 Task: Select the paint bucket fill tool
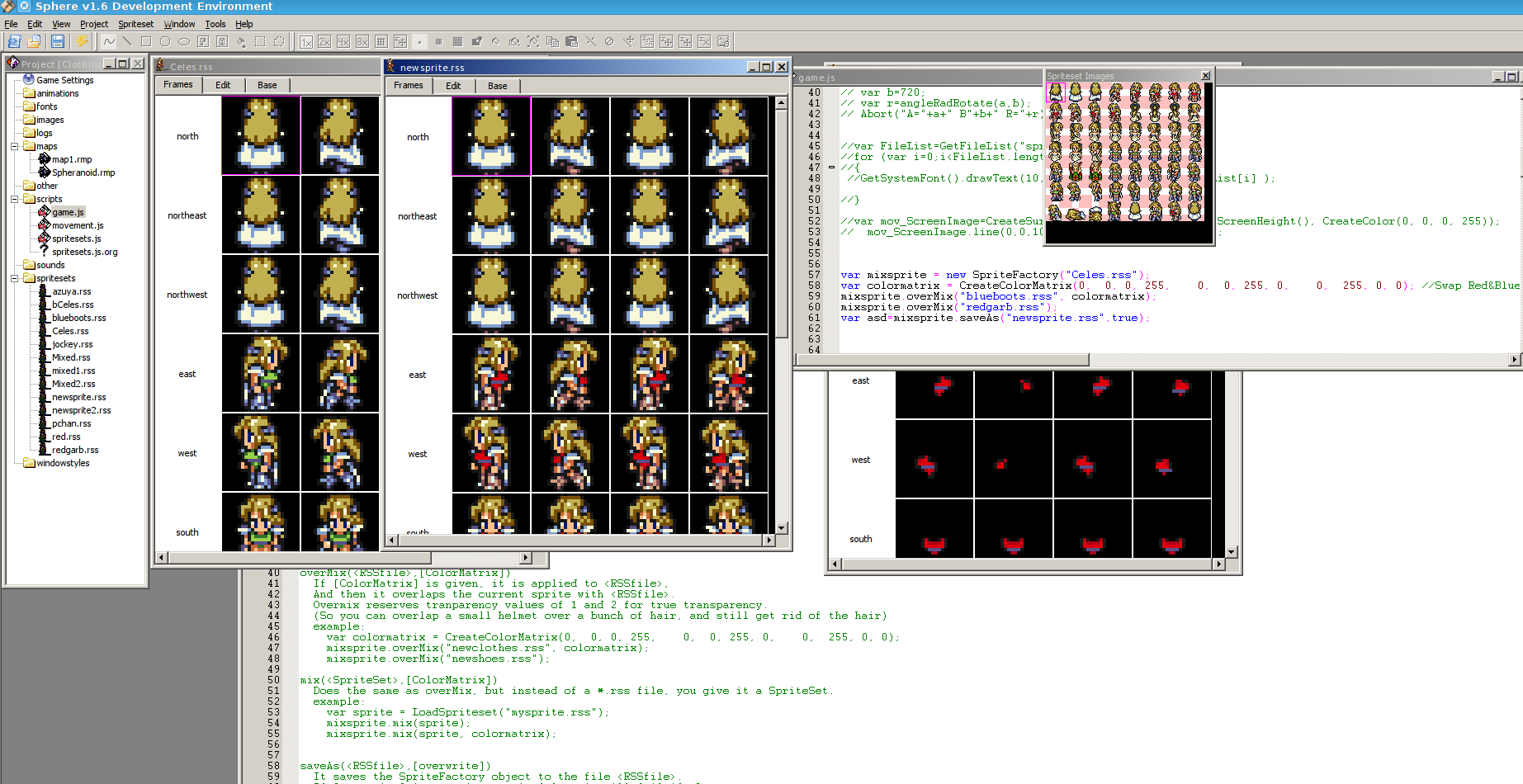(x=241, y=41)
